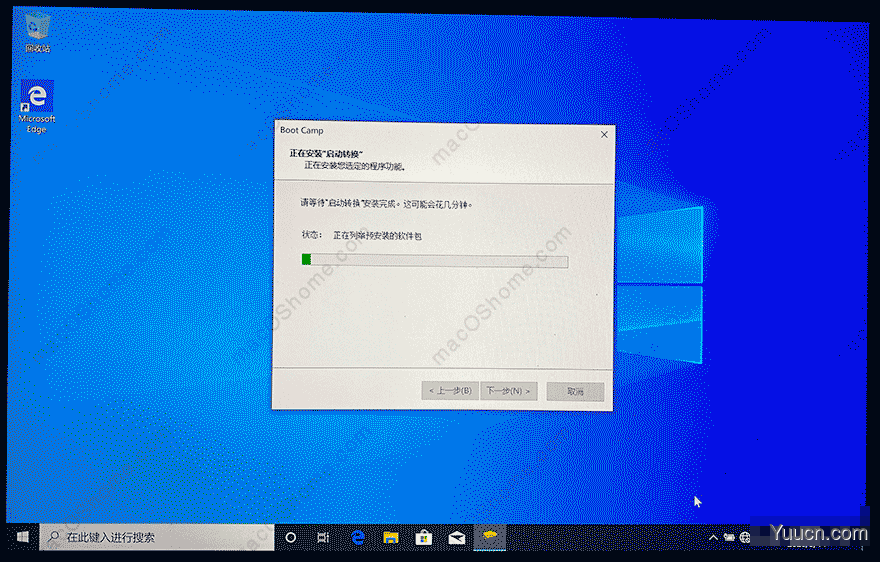
Task: Open the Recycle Bin desktop icon
Action: point(38,33)
